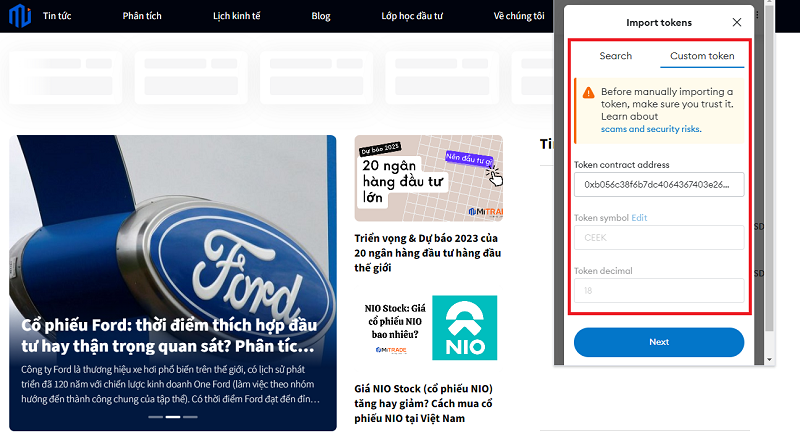Click the Token contract address field
This screenshot has height=438, width=800.
pyautogui.click(x=658, y=185)
